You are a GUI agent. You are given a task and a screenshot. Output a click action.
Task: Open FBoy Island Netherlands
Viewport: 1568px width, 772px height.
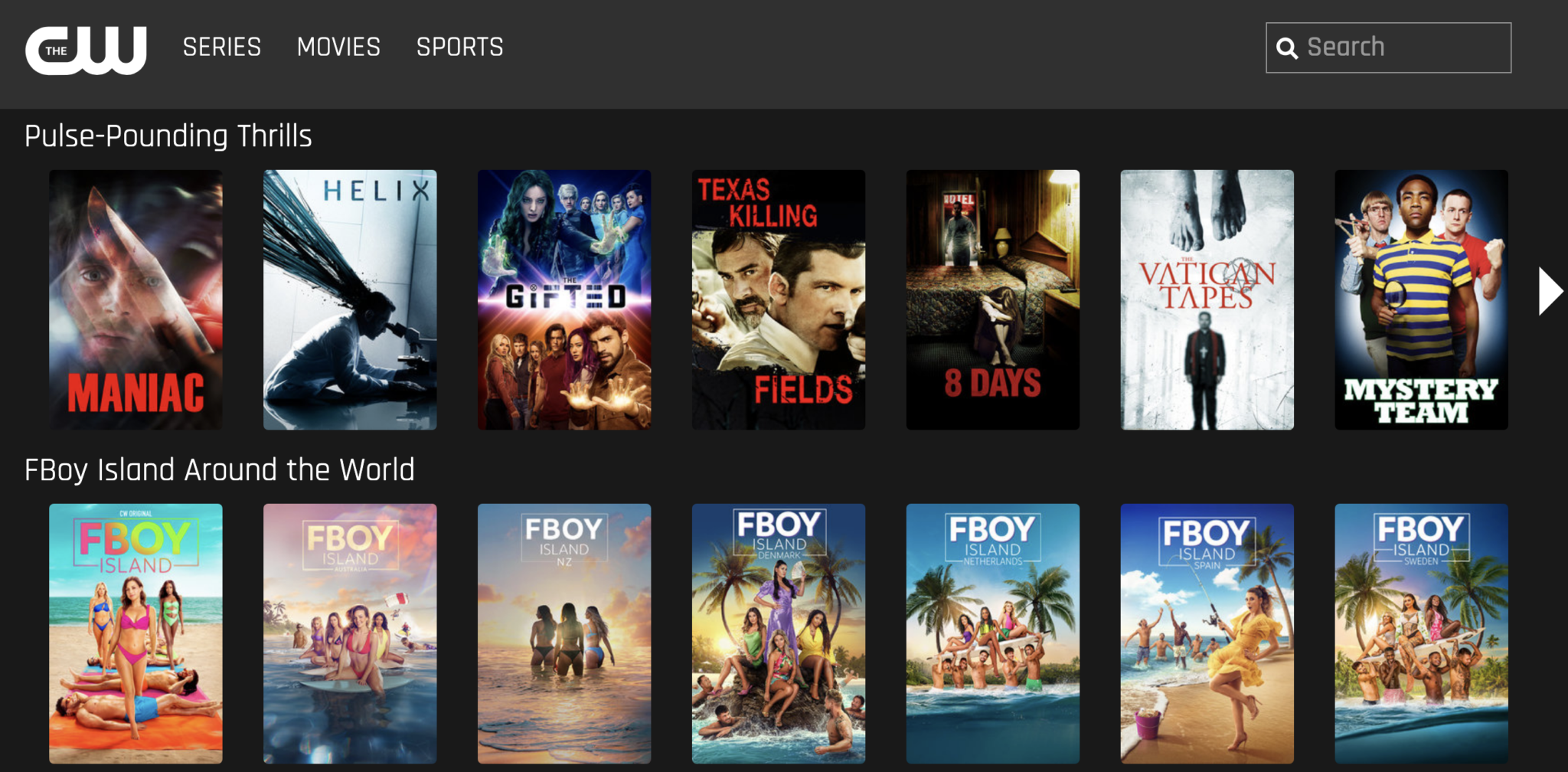[x=993, y=633]
